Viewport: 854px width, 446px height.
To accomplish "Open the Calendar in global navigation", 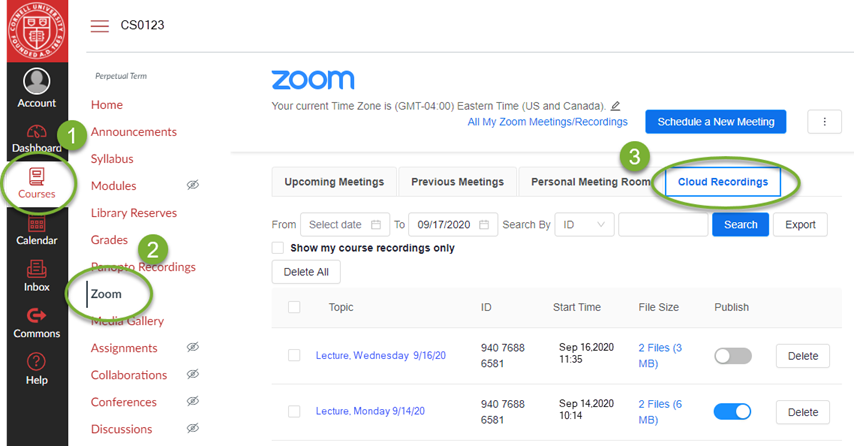I will (36, 230).
